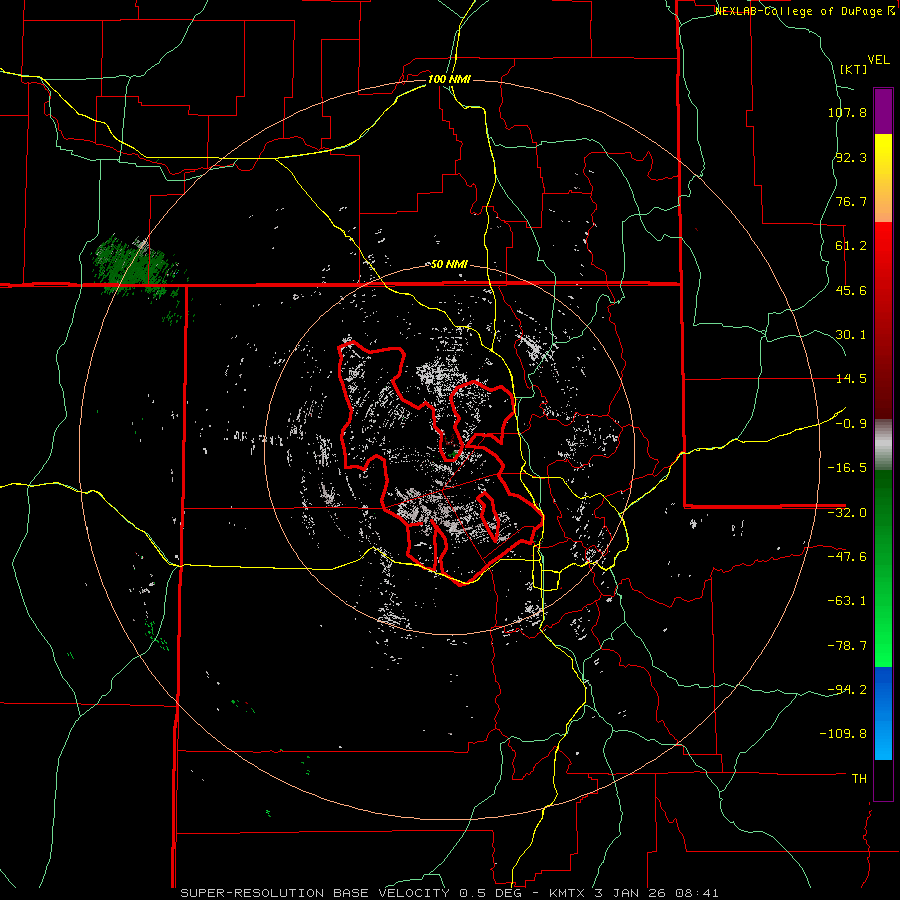900x900 pixels.
Task: Select the -16.5 knot scale value
Action: 847,468
